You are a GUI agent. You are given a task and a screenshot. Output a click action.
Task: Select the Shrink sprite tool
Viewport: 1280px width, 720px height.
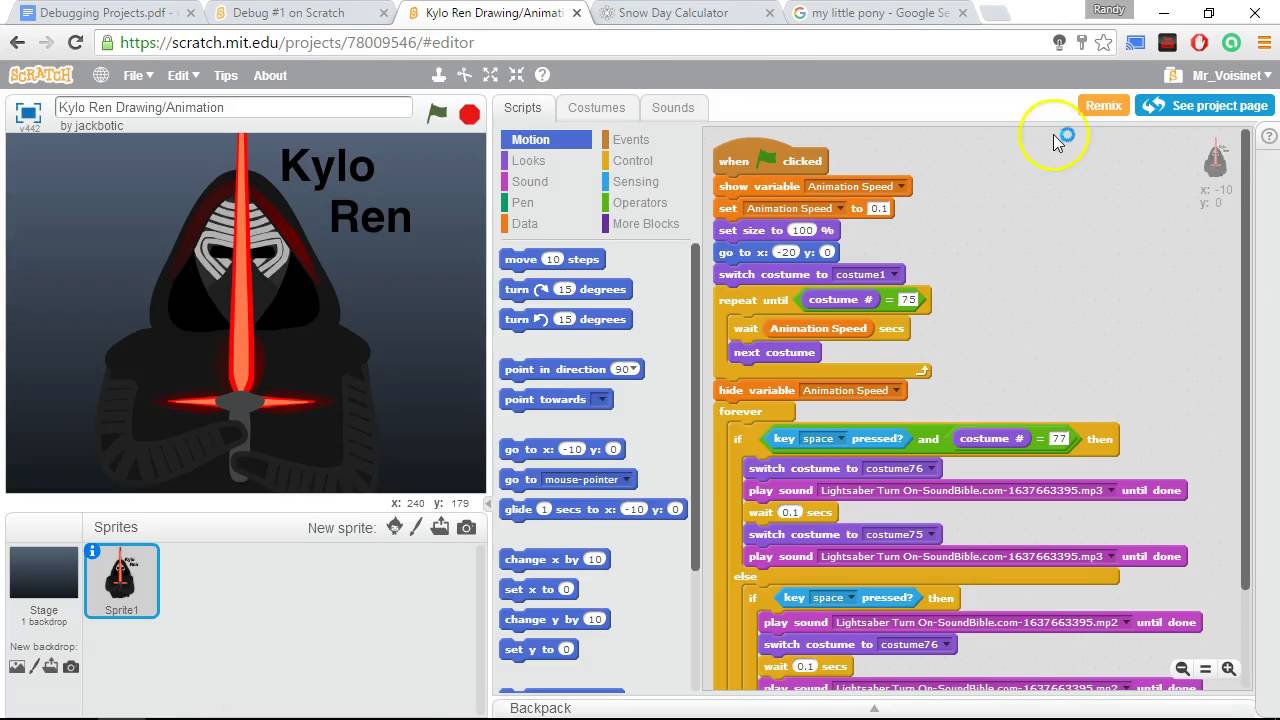[x=516, y=75]
